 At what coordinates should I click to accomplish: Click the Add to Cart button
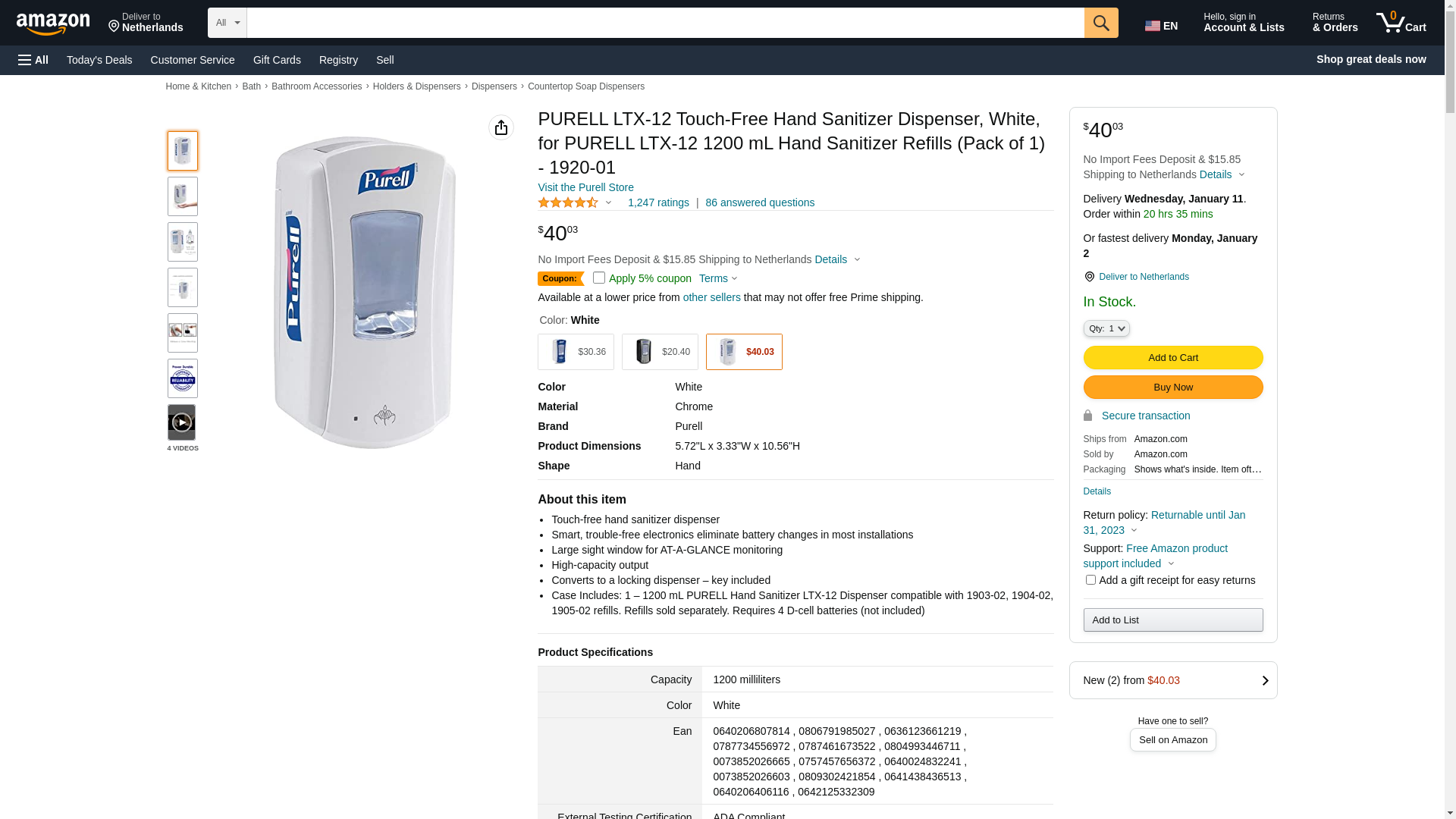pyautogui.click(x=1172, y=357)
